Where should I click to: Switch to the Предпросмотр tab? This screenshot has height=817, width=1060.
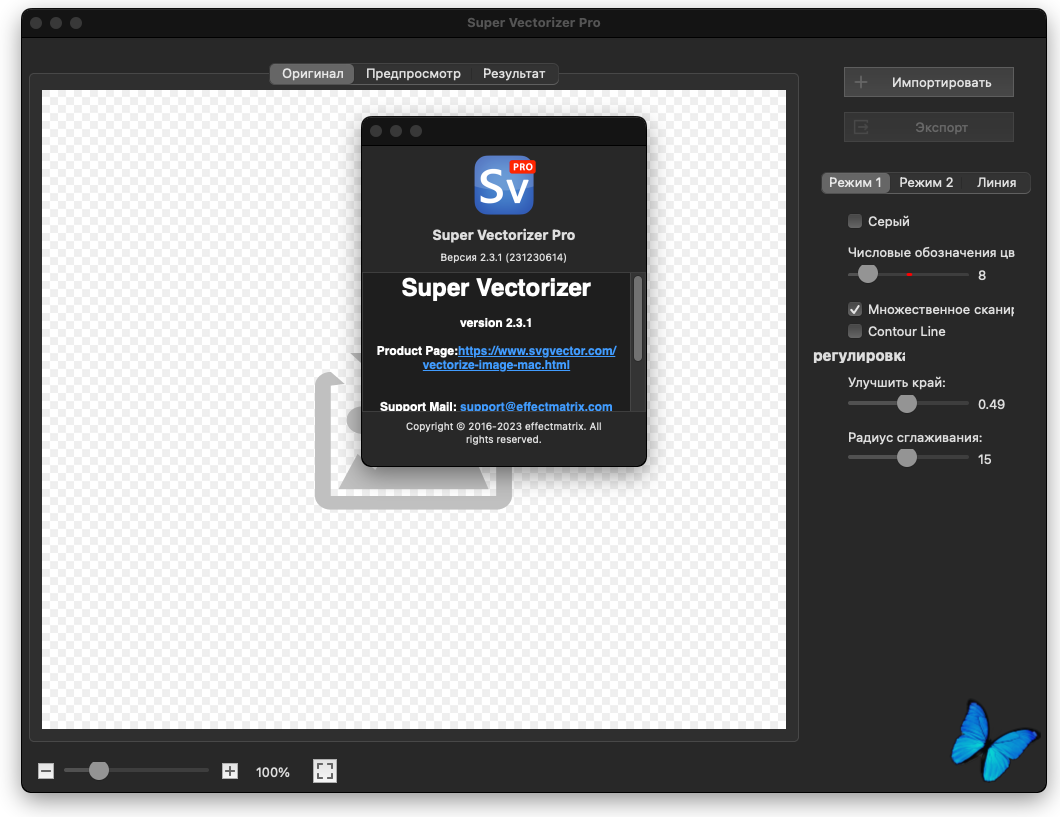413,74
